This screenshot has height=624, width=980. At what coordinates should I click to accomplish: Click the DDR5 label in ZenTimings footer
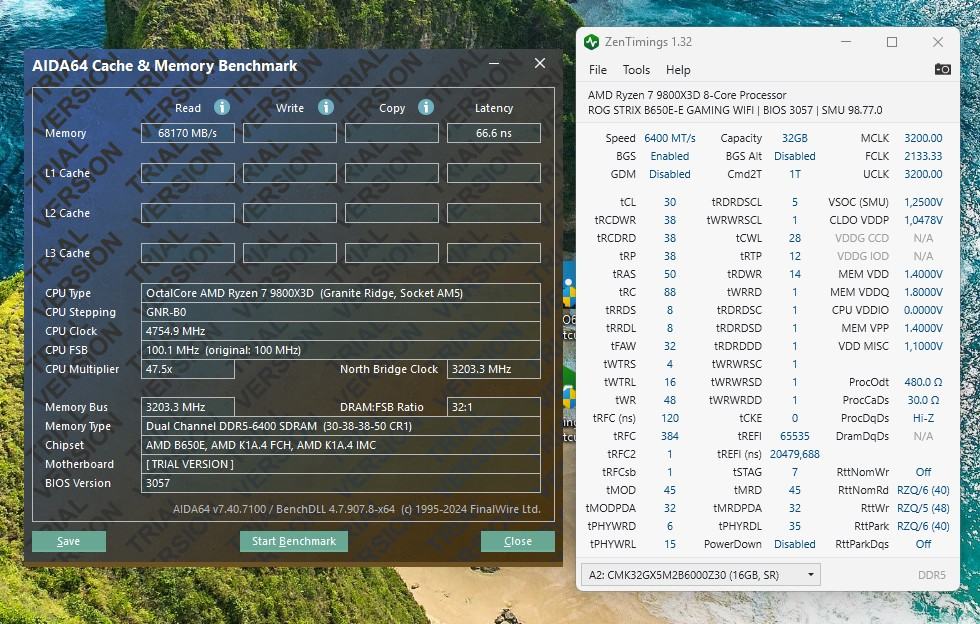point(931,575)
